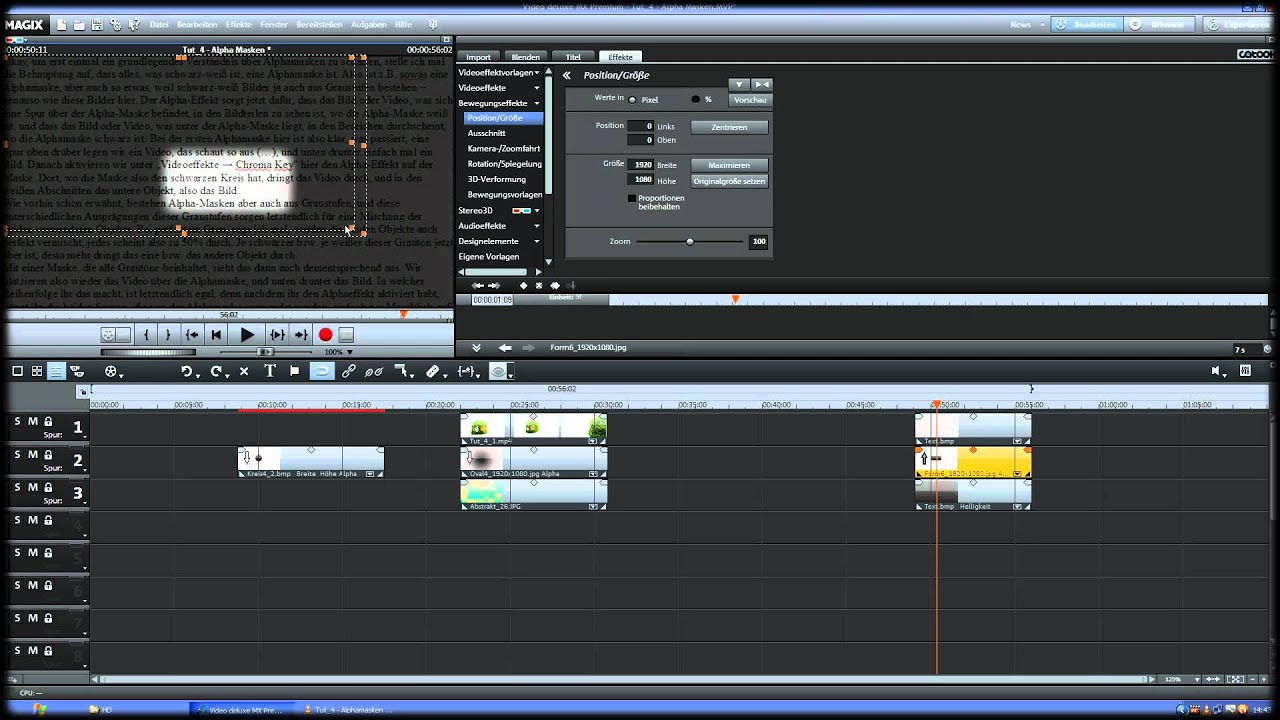Image resolution: width=1280 pixels, height=720 pixels.
Task: Click Originalgröße setzen button
Action: tap(729, 181)
